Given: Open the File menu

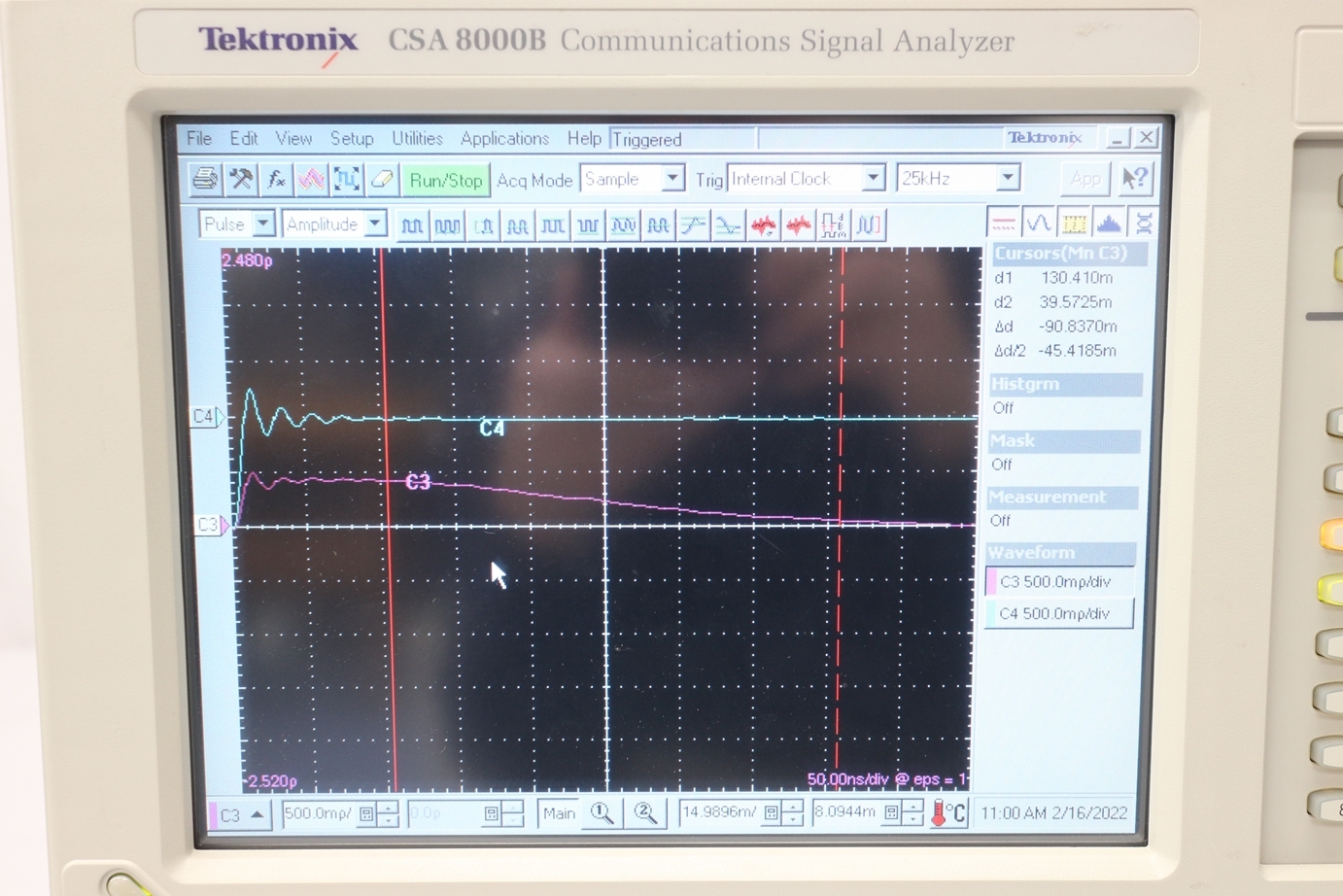Looking at the screenshot, I should click(199, 138).
